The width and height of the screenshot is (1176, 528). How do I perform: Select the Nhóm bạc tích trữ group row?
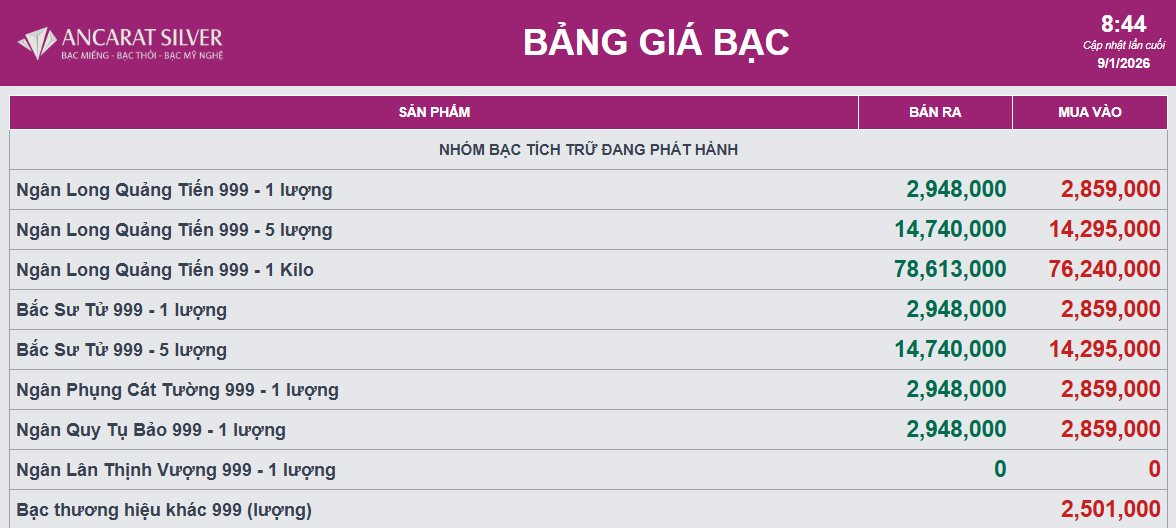pos(588,150)
